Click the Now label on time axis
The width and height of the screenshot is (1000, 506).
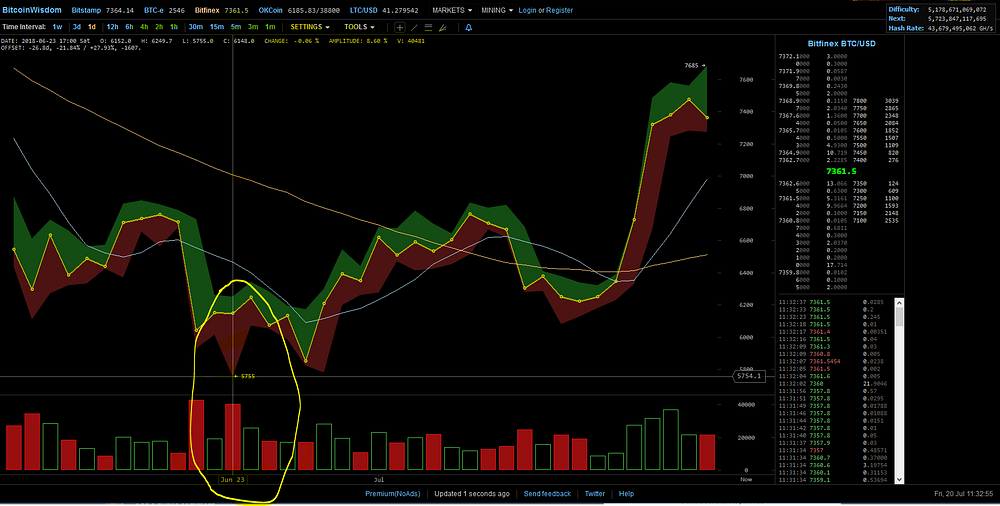click(x=746, y=479)
